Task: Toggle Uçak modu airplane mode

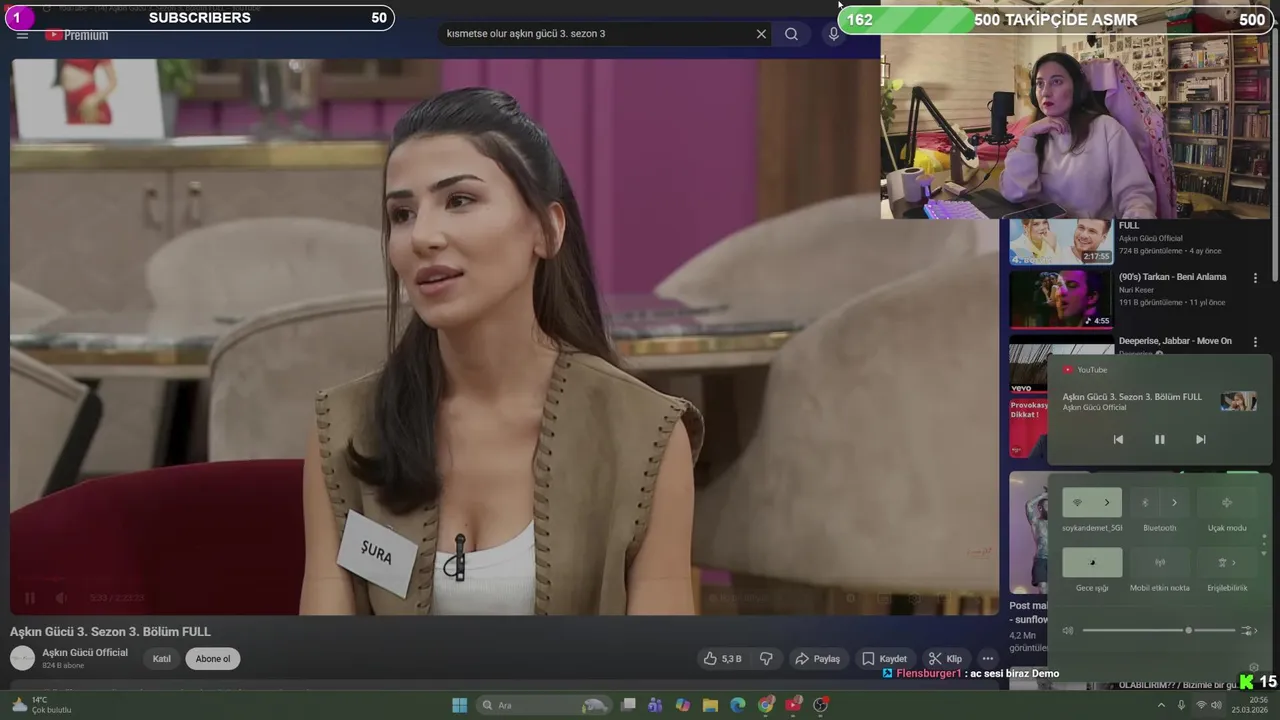Action: [1227, 503]
